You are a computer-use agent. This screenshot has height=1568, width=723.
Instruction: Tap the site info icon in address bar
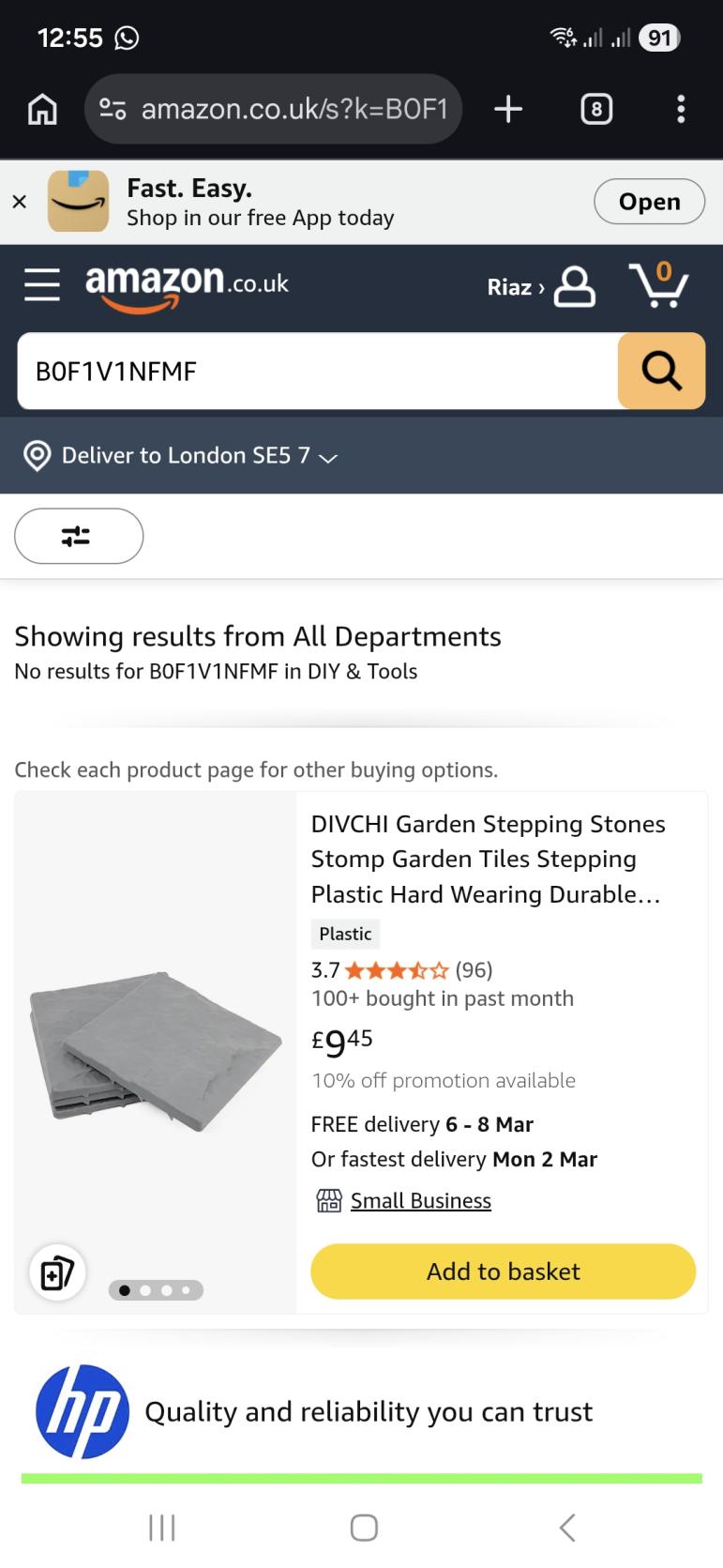113,110
